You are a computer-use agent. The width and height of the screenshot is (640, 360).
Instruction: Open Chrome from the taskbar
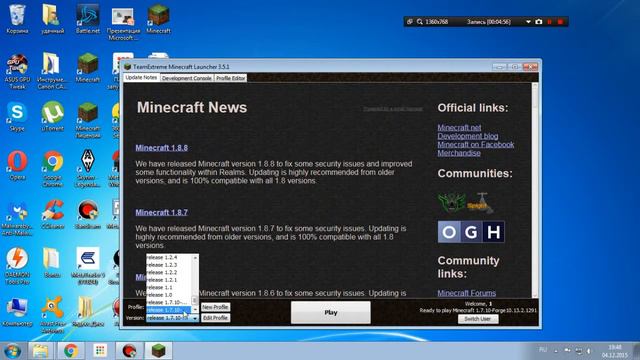pyautogui.click(x=71, y=351)
